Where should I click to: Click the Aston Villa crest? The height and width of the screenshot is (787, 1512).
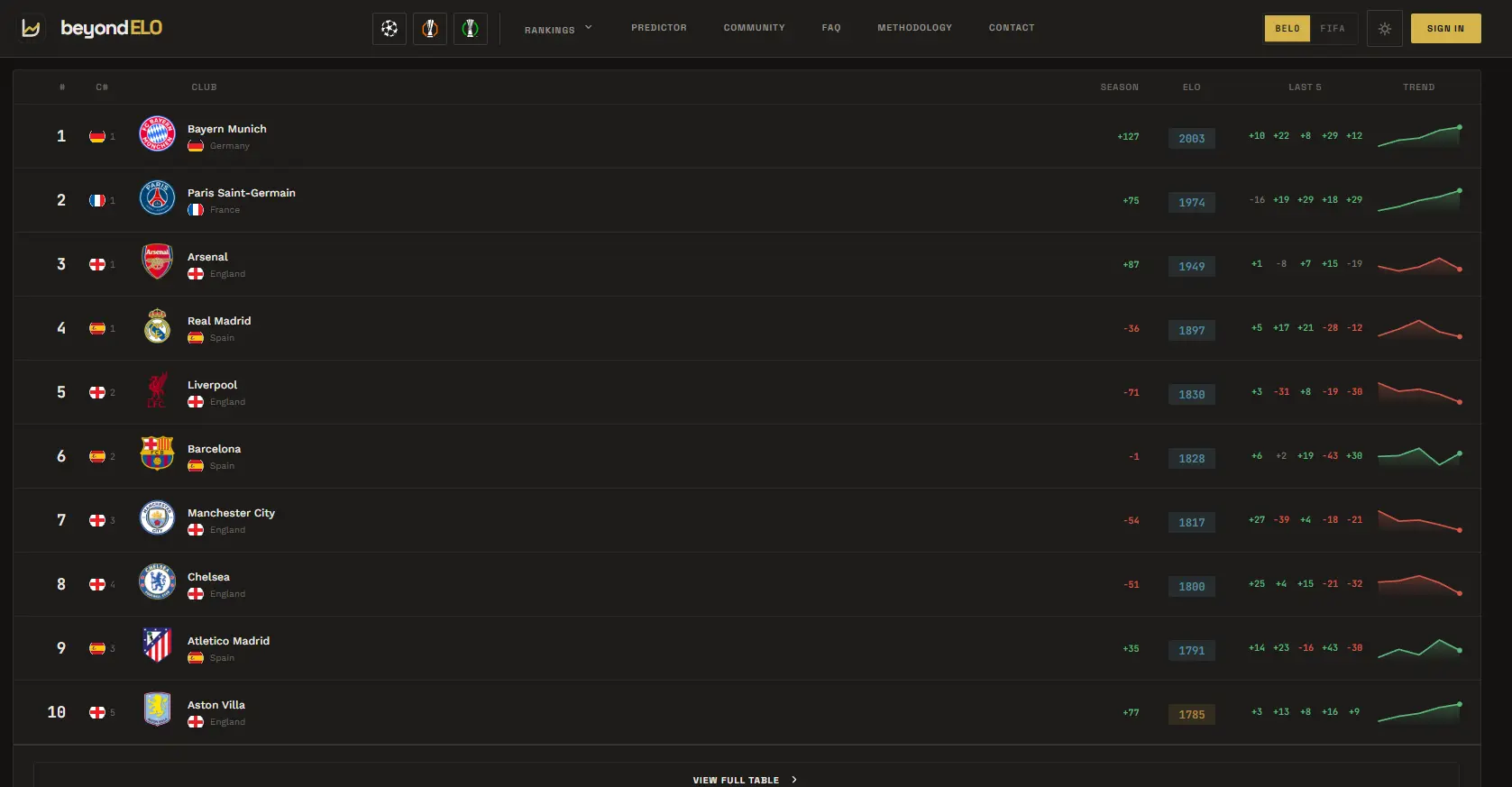[157, 710]
